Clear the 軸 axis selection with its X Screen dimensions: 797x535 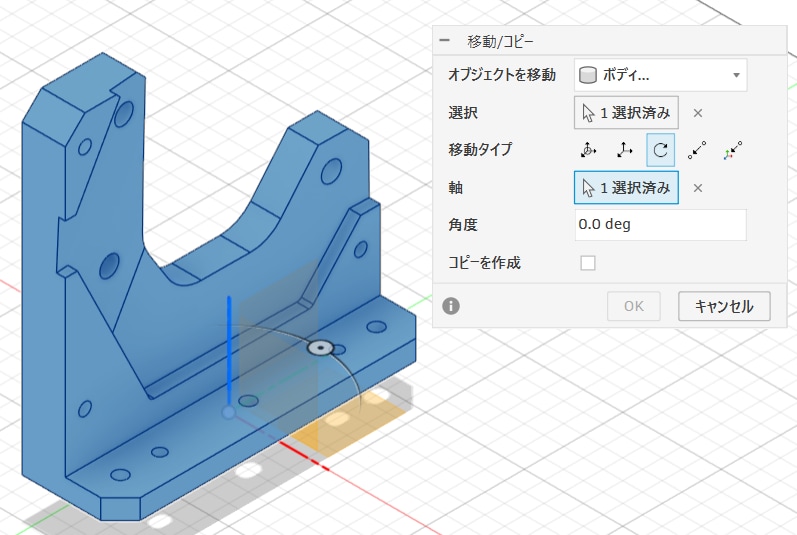click(x=698, y=188)
